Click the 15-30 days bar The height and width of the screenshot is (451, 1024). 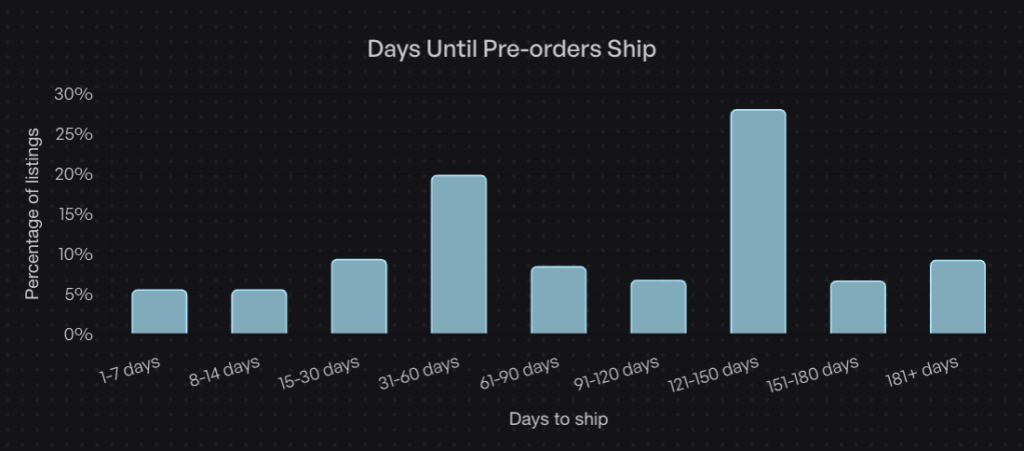[359, 297]
